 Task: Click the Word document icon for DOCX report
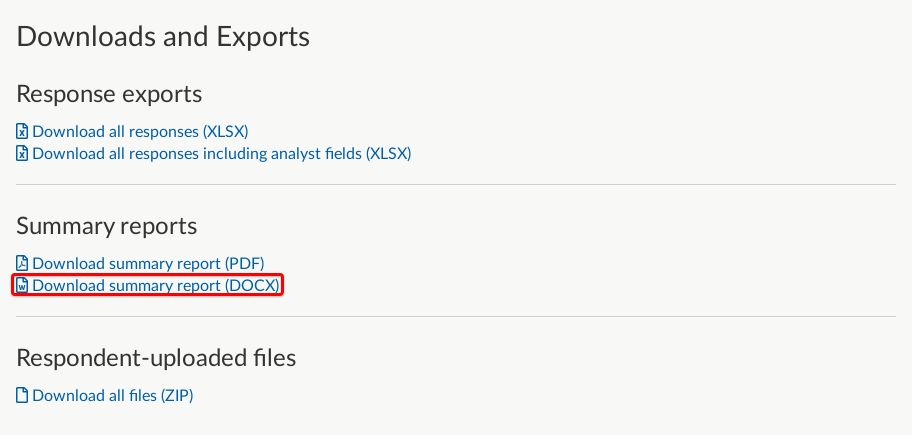pyautogui.click(x=22, y=286)
